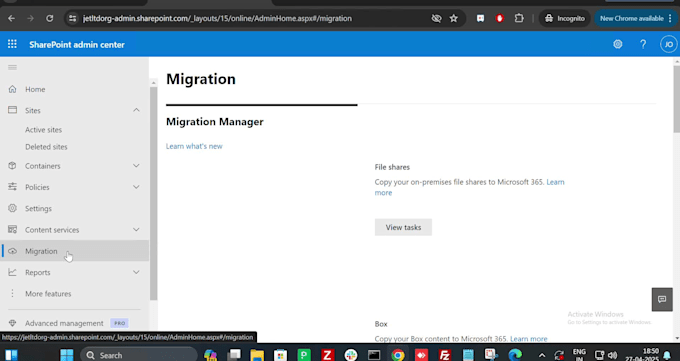
Task: Click the red extension icon in toolbar
Action: coord(500,18)
